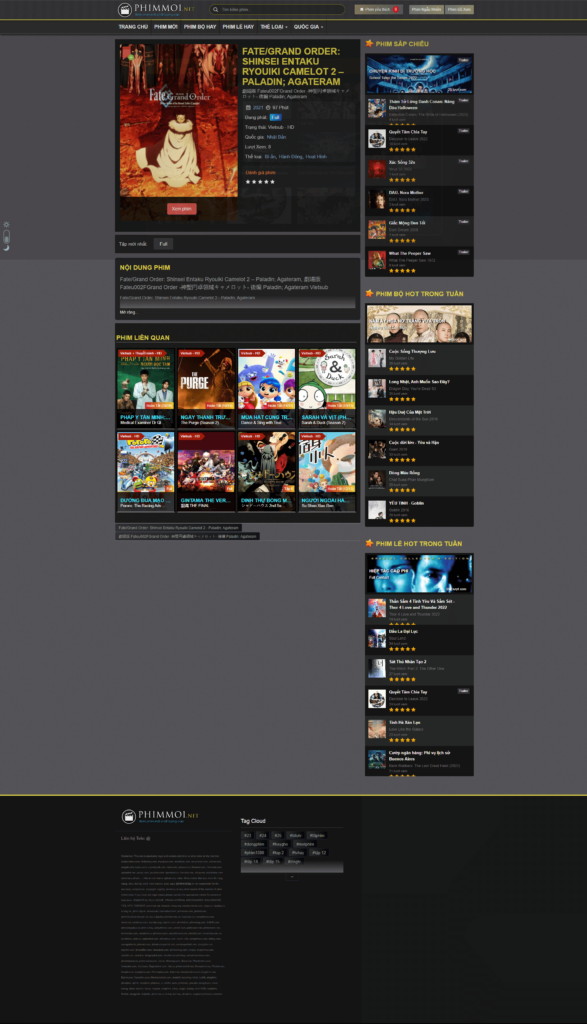
Task: Click the PHIMMOI clapperboard logo in header
Action: coord(125,9)
